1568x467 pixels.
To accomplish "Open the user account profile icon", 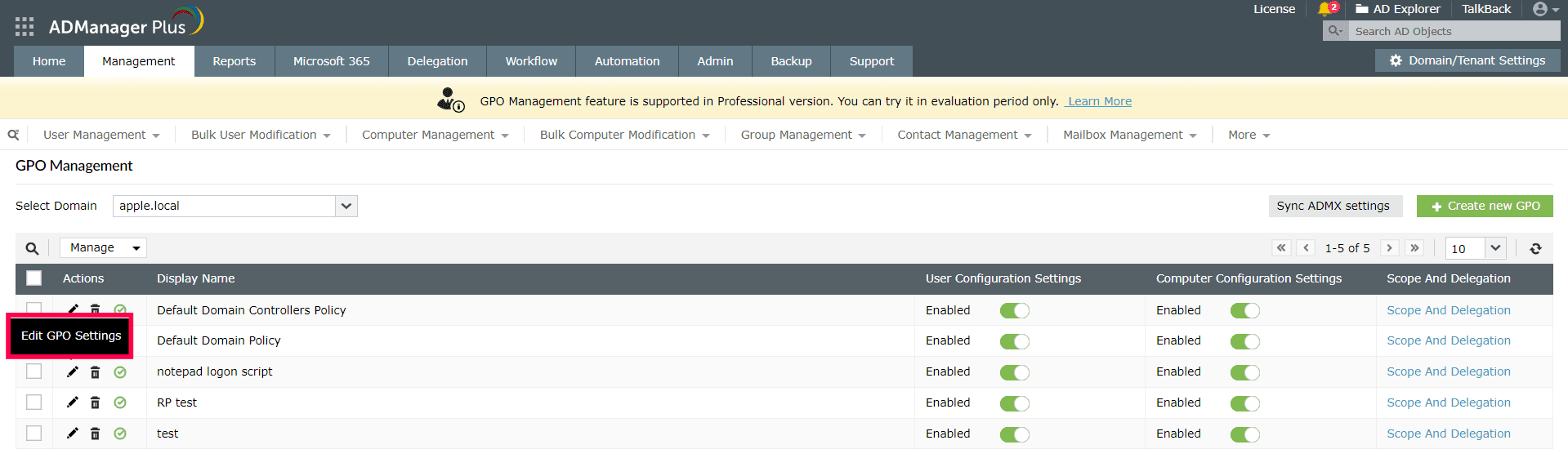I will [1540, 9].
